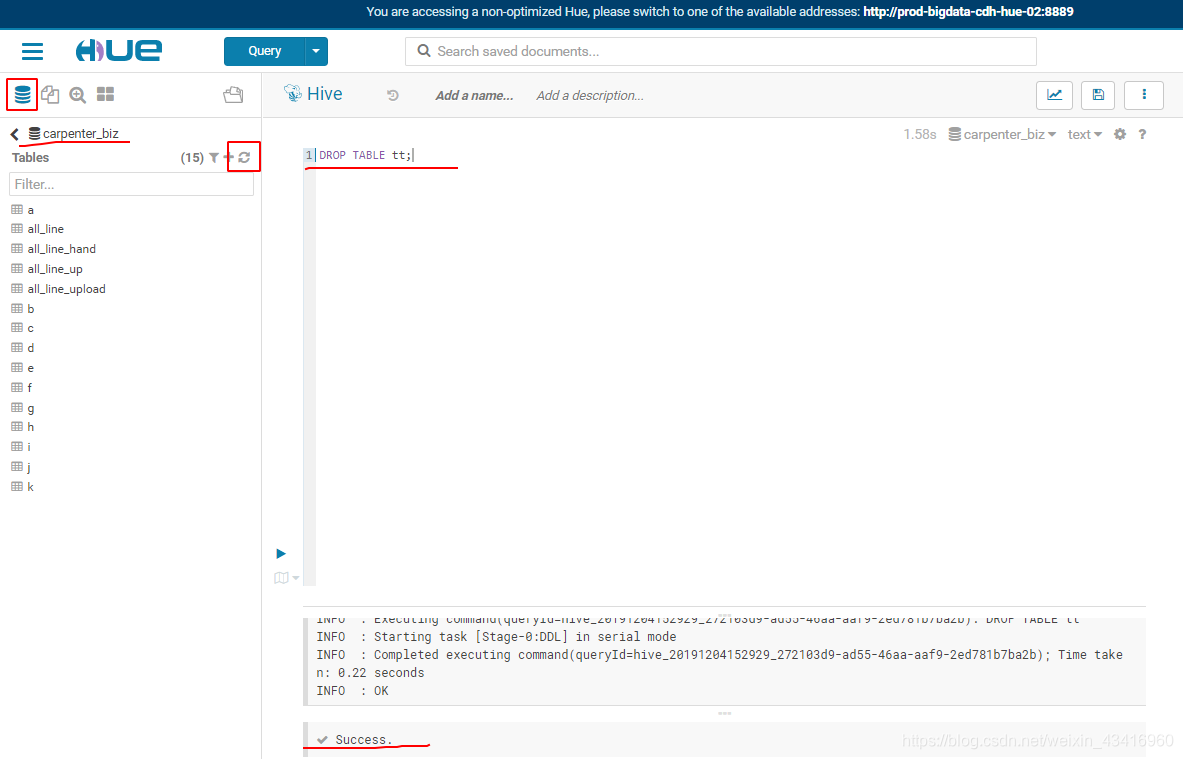Run the query with play button

click(281, 554)
